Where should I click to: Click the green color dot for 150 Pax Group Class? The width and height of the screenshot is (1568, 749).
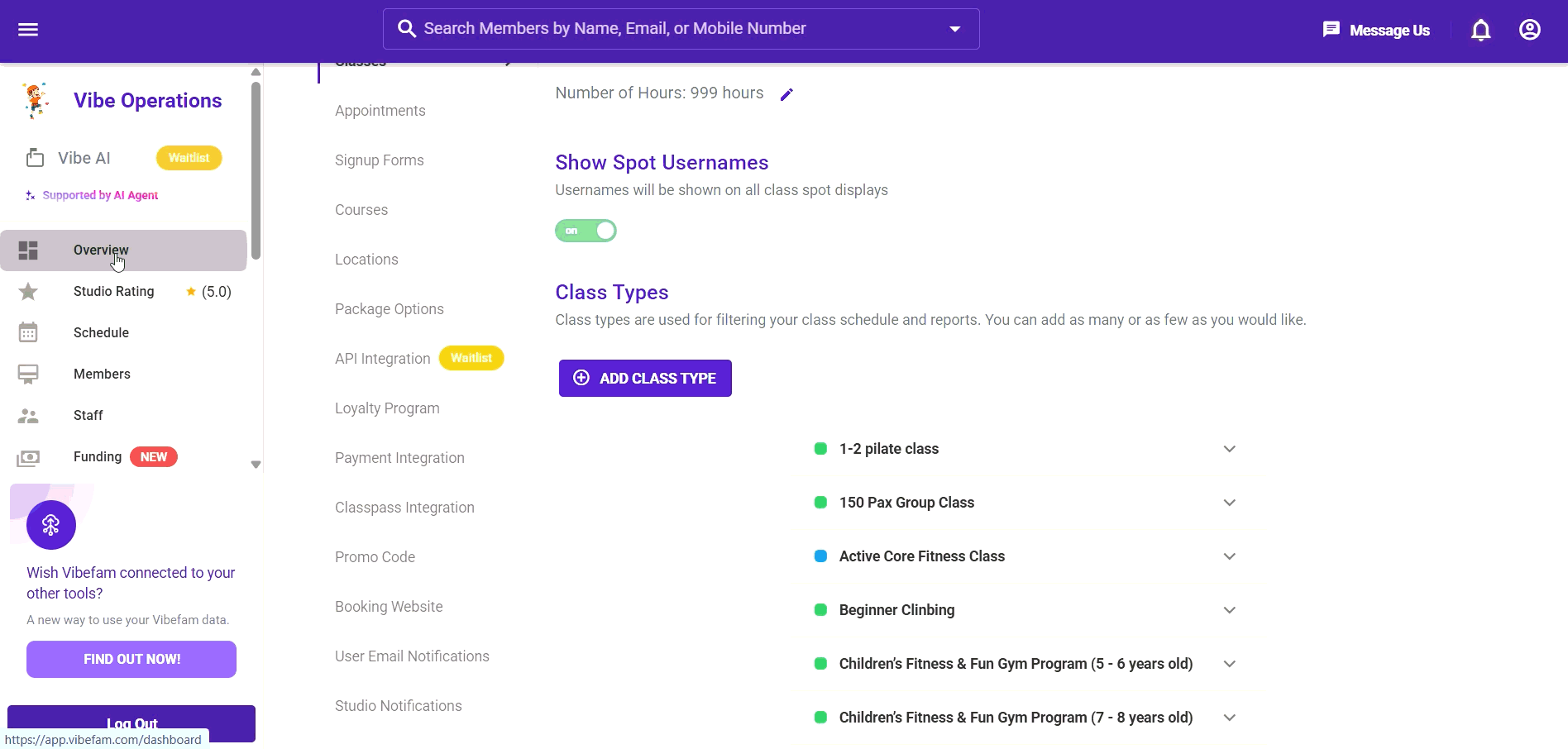point(820,503)
